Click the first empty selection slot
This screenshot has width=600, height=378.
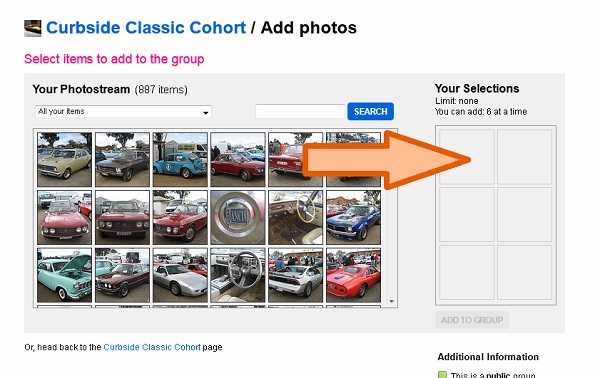tap(466, 157)
